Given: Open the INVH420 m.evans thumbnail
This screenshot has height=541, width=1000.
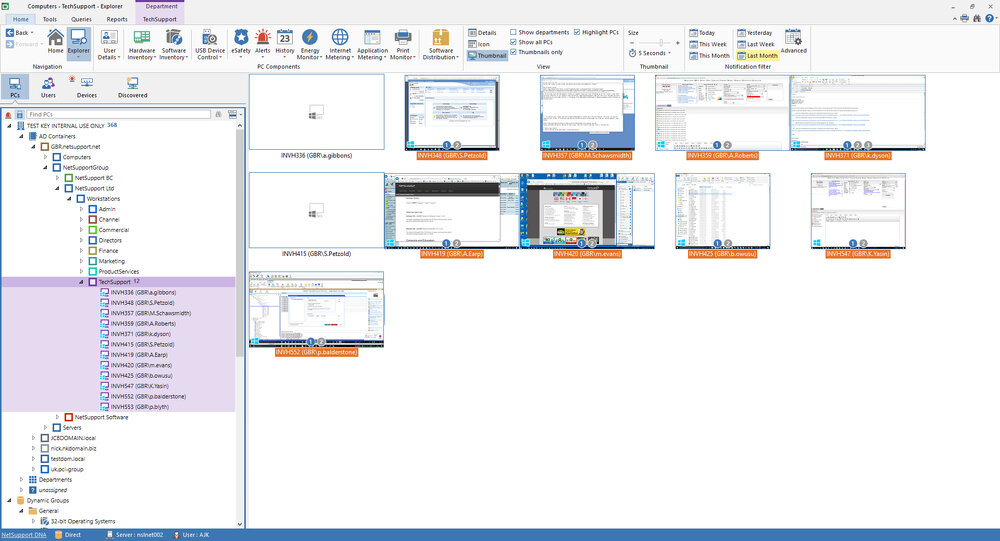Looking at the screenshot, I should click(x=587, y=211).
